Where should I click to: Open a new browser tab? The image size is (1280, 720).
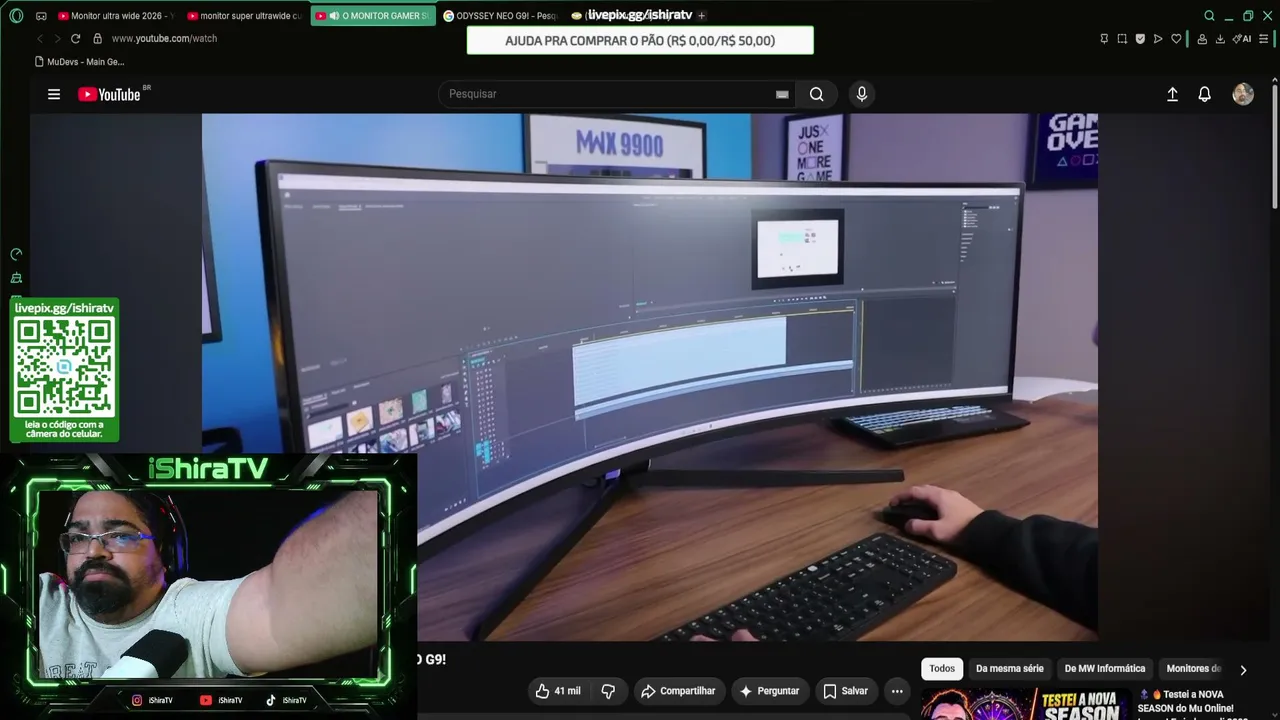(701, 16)
